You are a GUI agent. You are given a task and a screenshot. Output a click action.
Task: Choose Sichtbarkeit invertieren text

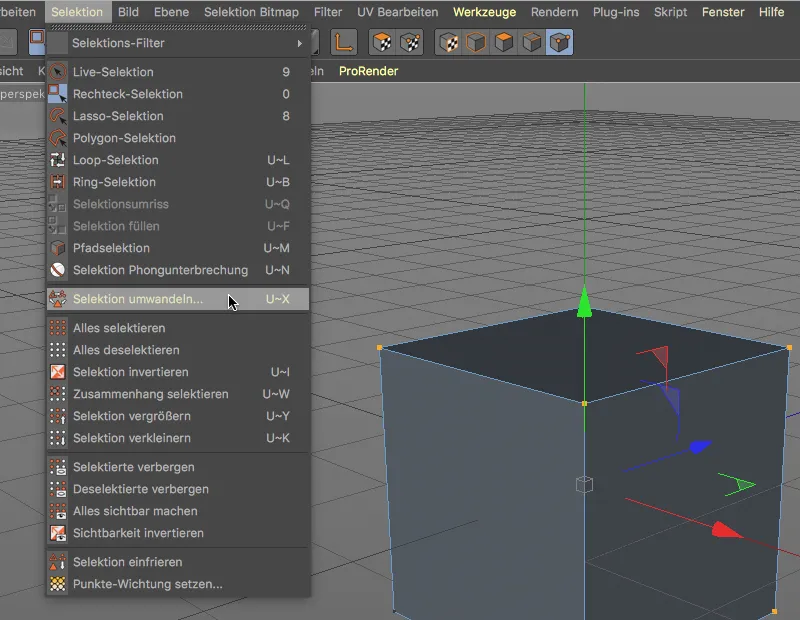coord(138,533)
